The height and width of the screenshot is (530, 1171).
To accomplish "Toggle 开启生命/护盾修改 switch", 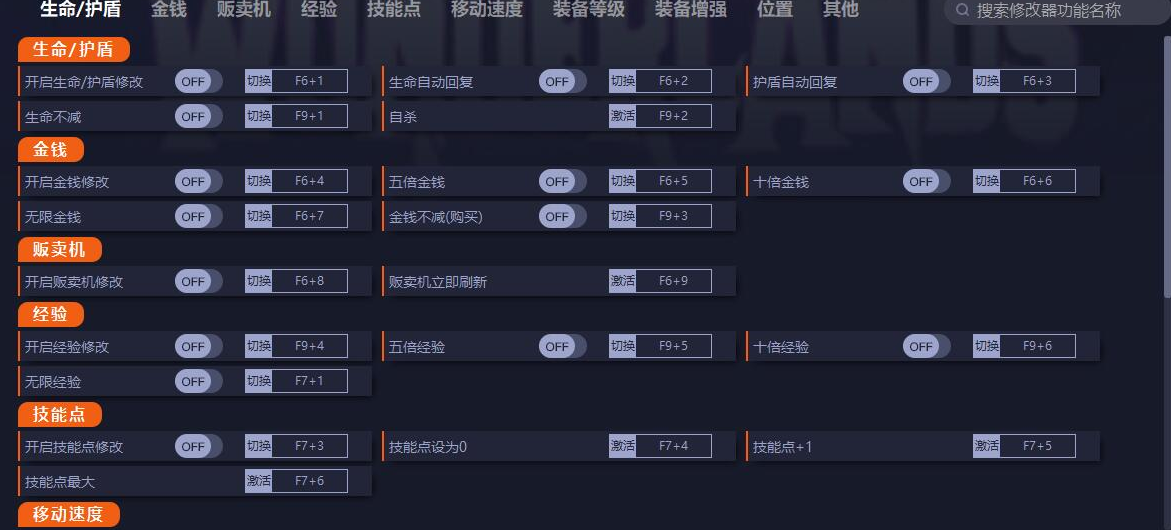I will coord(198,81).
